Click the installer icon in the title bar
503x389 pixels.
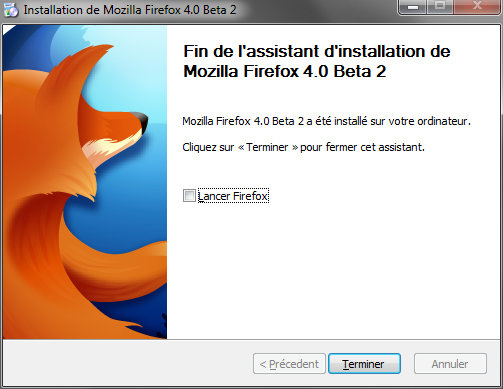point(11,10)
